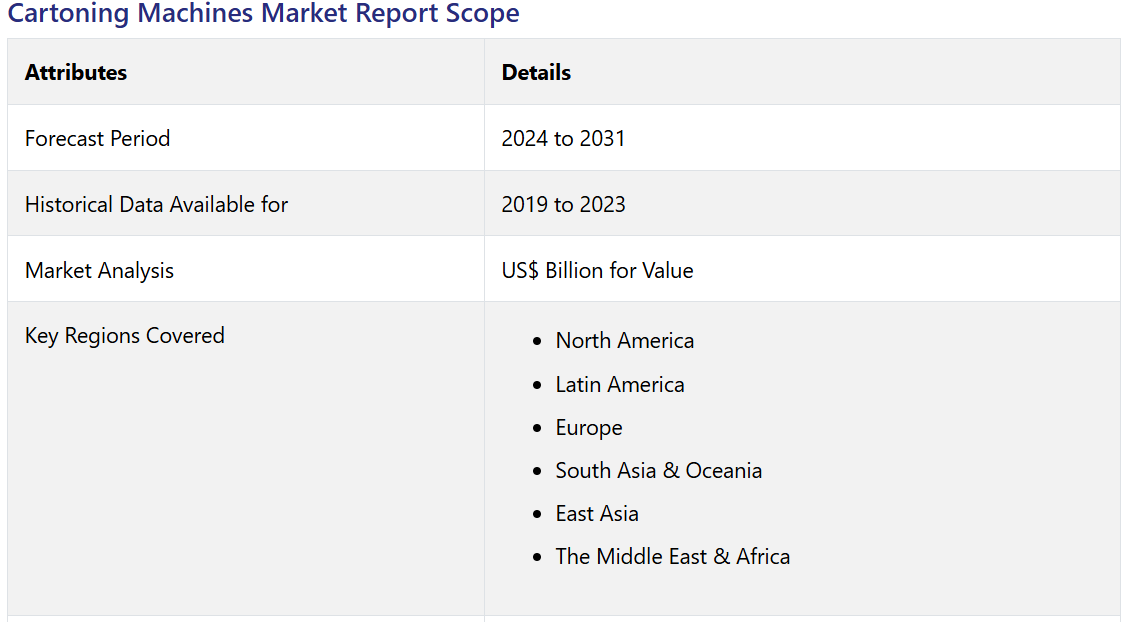Click the US$ Billion for Value text
This screenshot has height=622, width=1128.
coord(597,270)
